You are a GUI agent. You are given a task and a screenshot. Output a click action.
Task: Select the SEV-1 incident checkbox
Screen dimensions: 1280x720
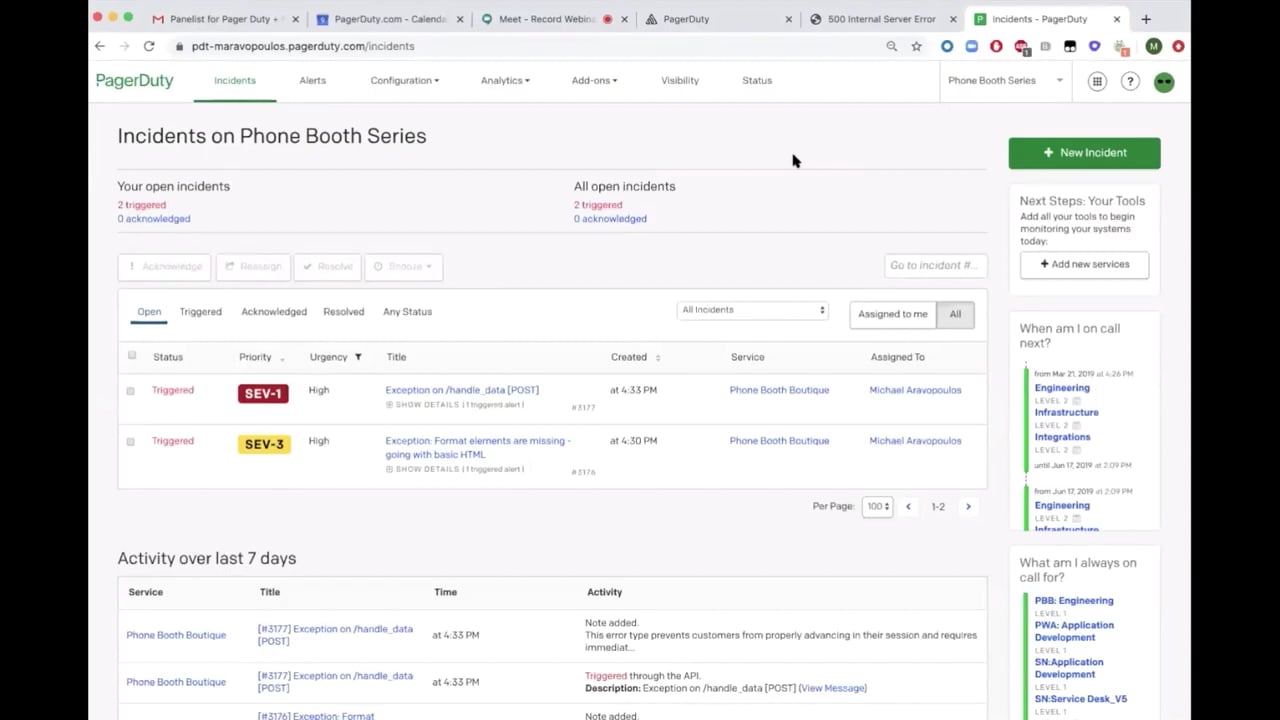click(x=130, y=391)
